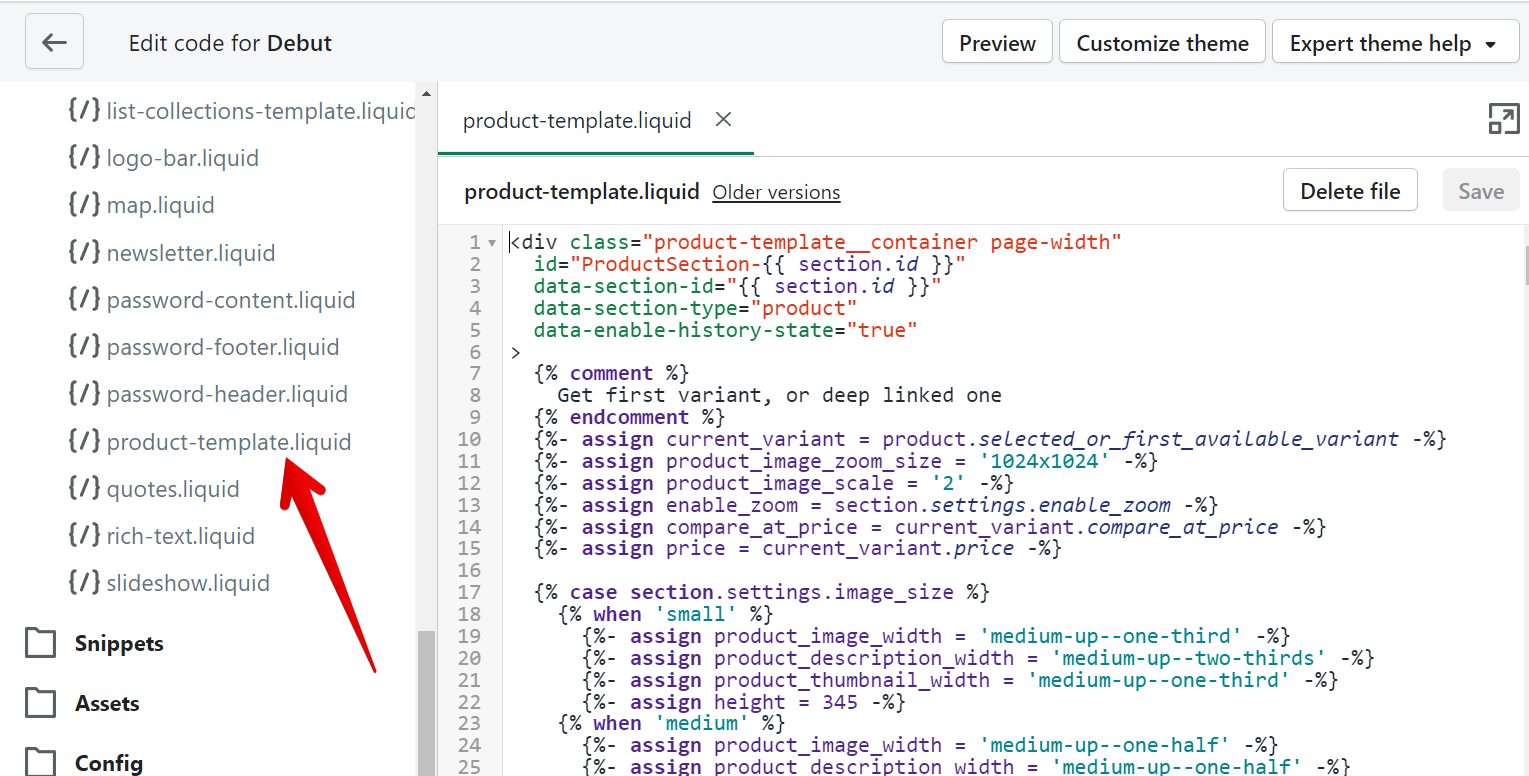The width and height of the screenshot is (1529, 776).
Task: Click the fullscreen editor icon
Action: (x=1504, y=118)
